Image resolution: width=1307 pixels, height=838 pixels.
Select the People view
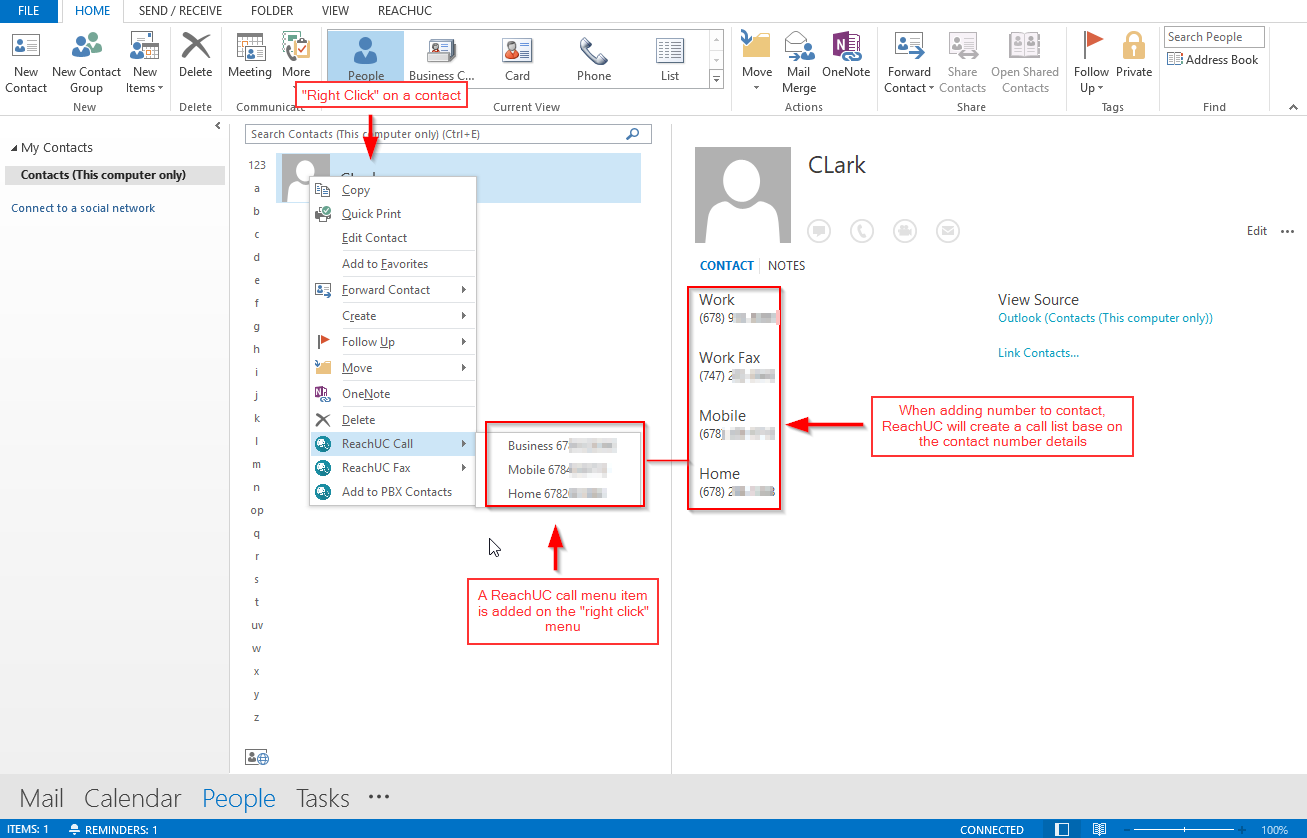tap(366, 58)
